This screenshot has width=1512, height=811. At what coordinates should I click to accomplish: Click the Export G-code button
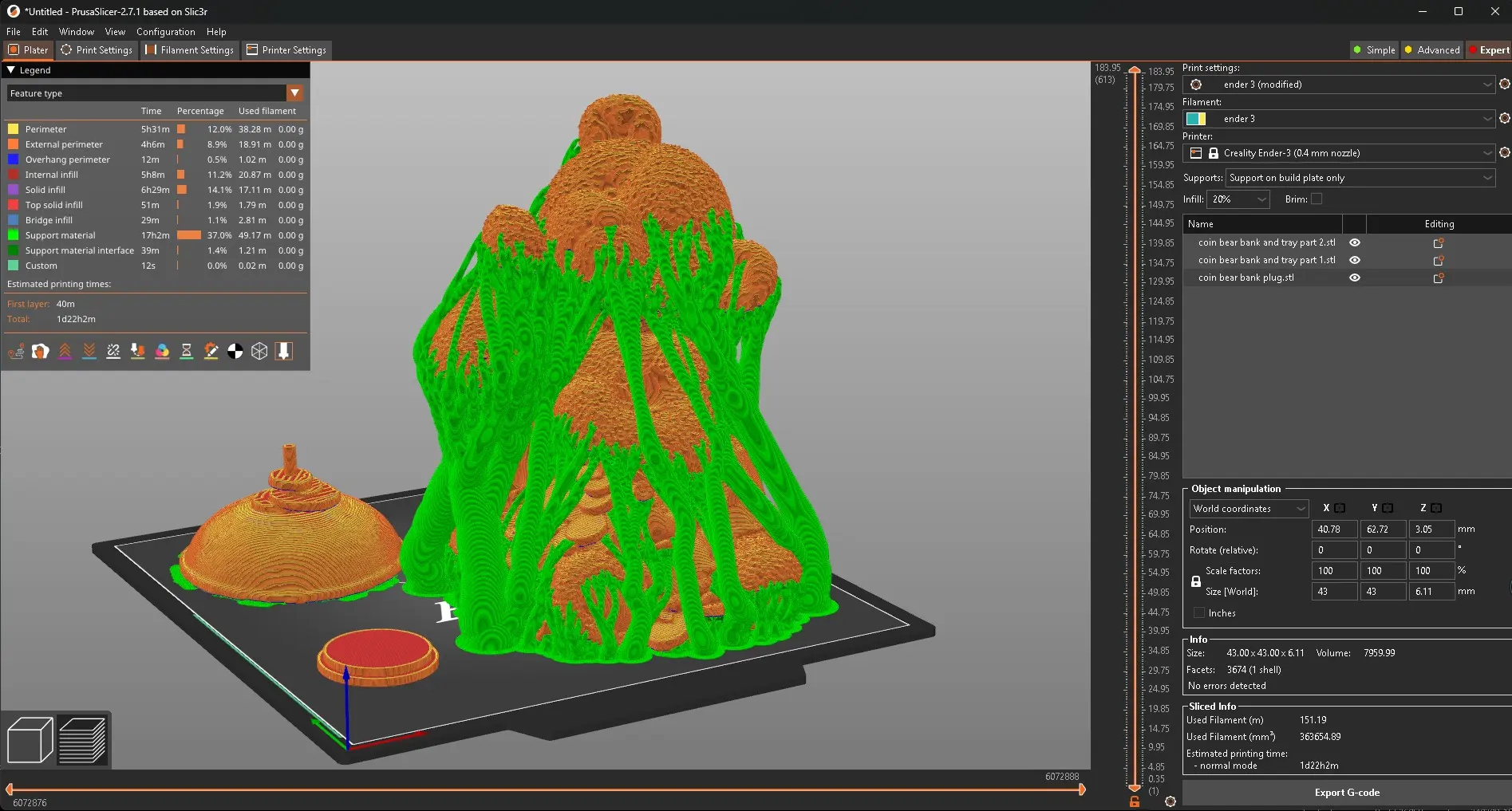1346,793
